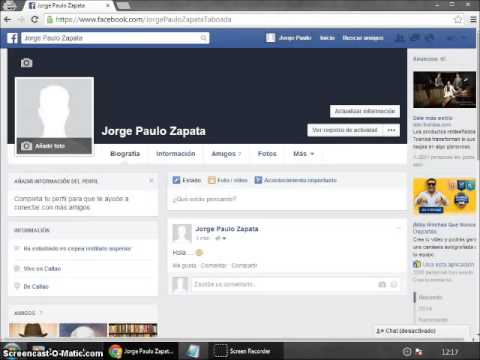Click Chrome taskbar item Jorge Paulo Zapat...
The width and height of the screenshot is (480, 360).
[143, 351]
